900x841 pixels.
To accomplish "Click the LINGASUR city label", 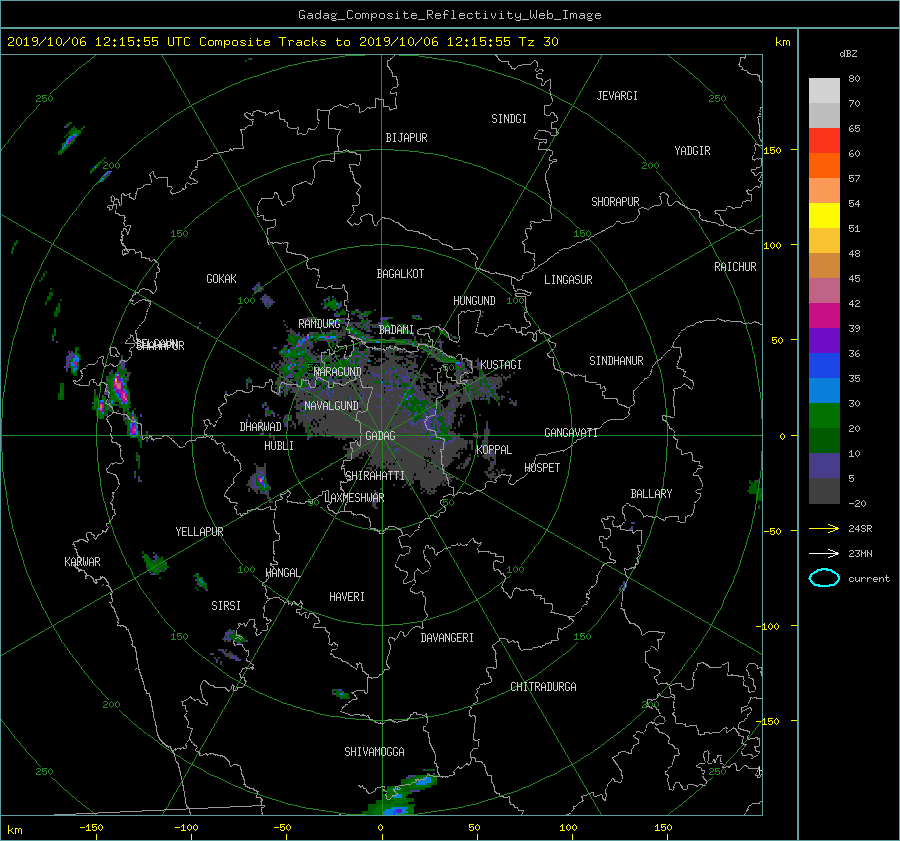I will tap(568, 280).
